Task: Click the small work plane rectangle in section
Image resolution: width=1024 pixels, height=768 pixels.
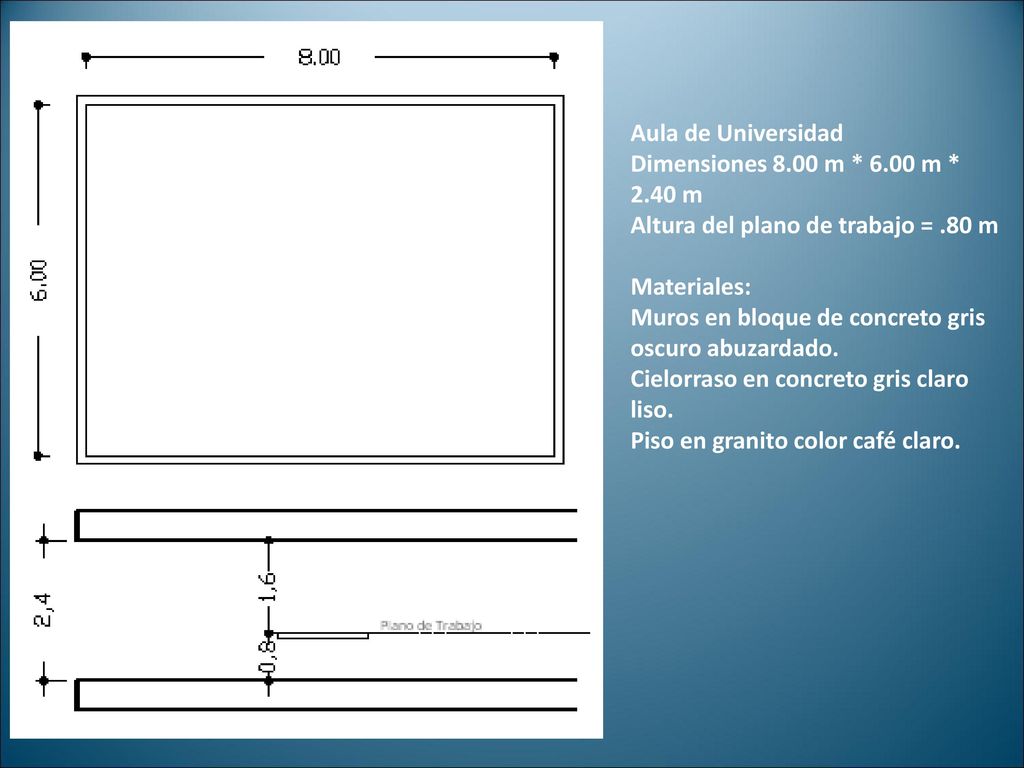Action: 323,635
